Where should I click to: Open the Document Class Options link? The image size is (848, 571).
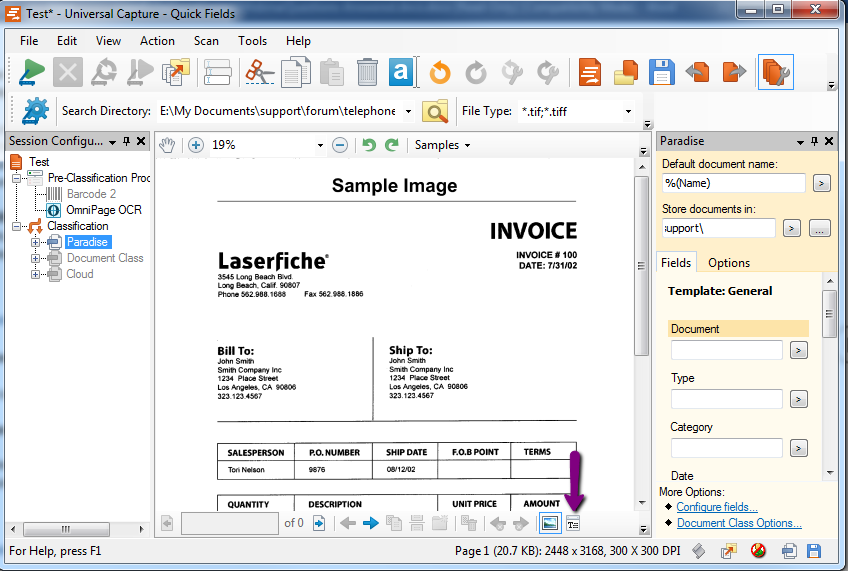click(x=739, y=523)
